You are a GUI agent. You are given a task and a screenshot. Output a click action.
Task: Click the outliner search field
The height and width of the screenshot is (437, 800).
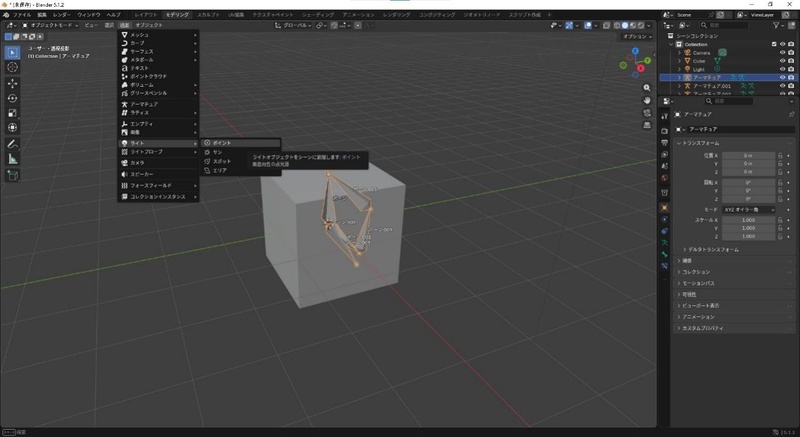click(x=723, y=25)
